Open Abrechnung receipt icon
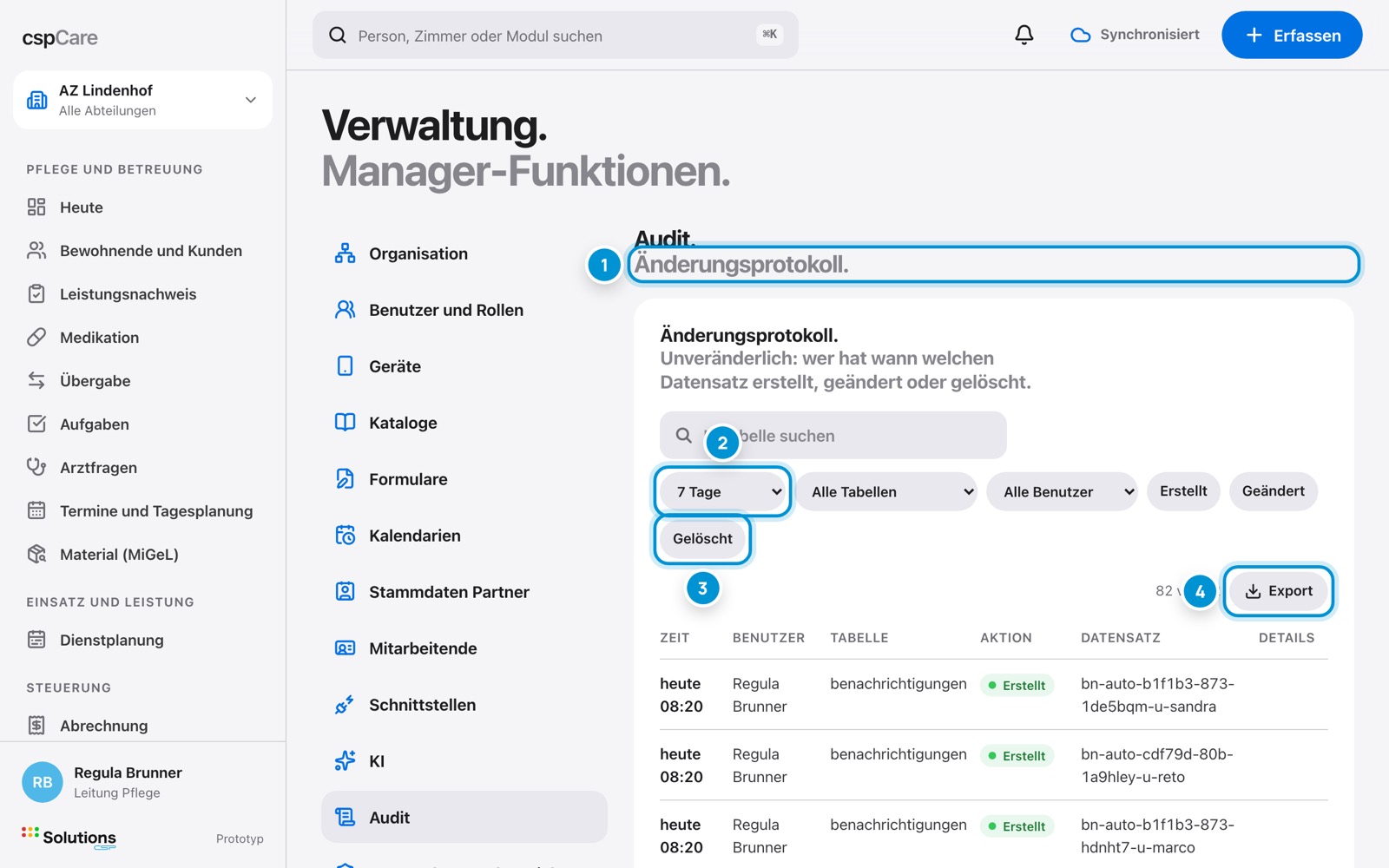1389x868 pixels. [36, 725]
